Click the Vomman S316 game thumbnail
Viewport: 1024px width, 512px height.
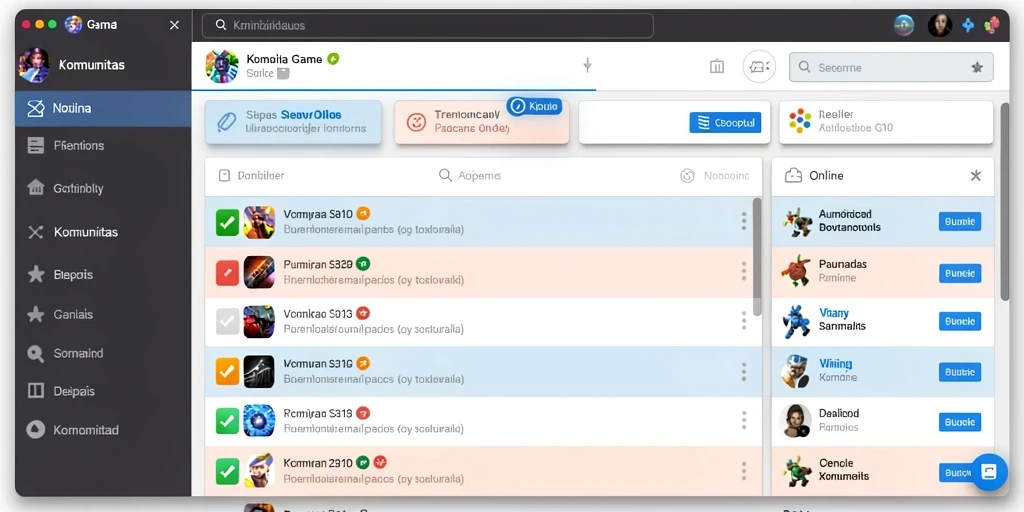pos(259,372)
